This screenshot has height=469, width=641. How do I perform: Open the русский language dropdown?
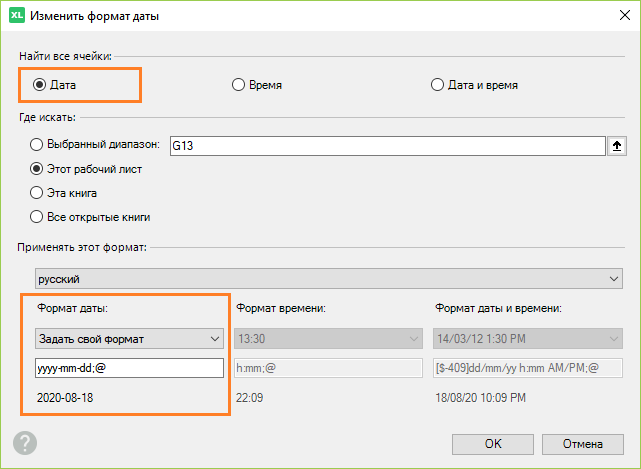point(328,277)
